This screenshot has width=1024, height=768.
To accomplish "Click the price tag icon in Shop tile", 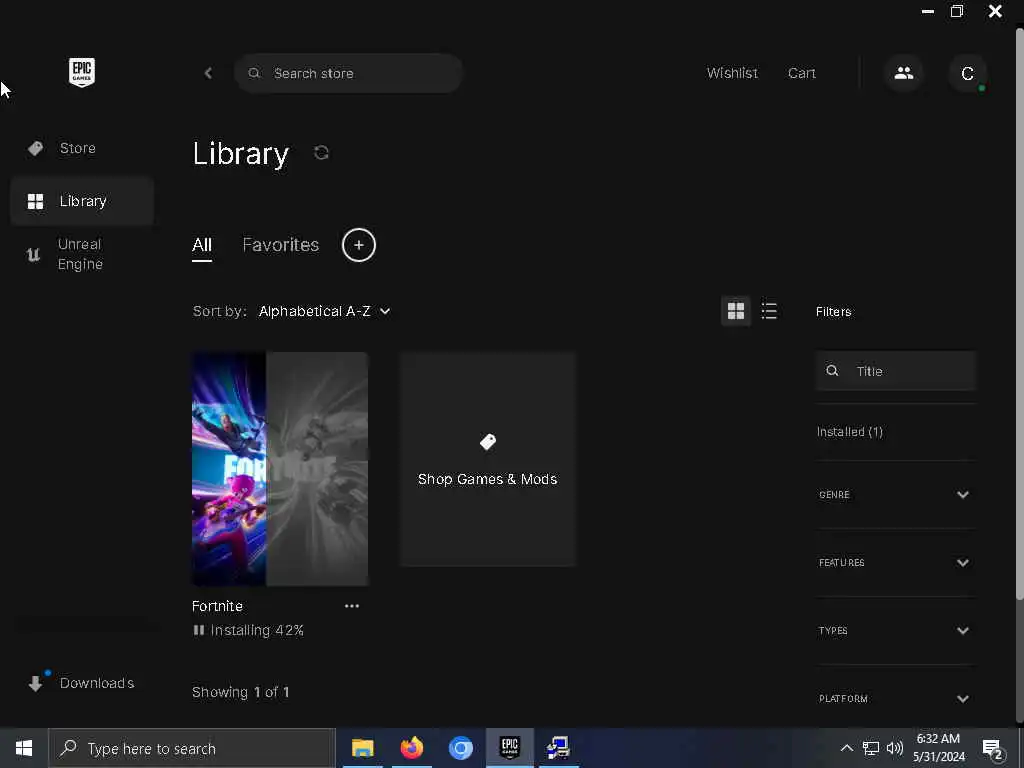I will point(488,442).
